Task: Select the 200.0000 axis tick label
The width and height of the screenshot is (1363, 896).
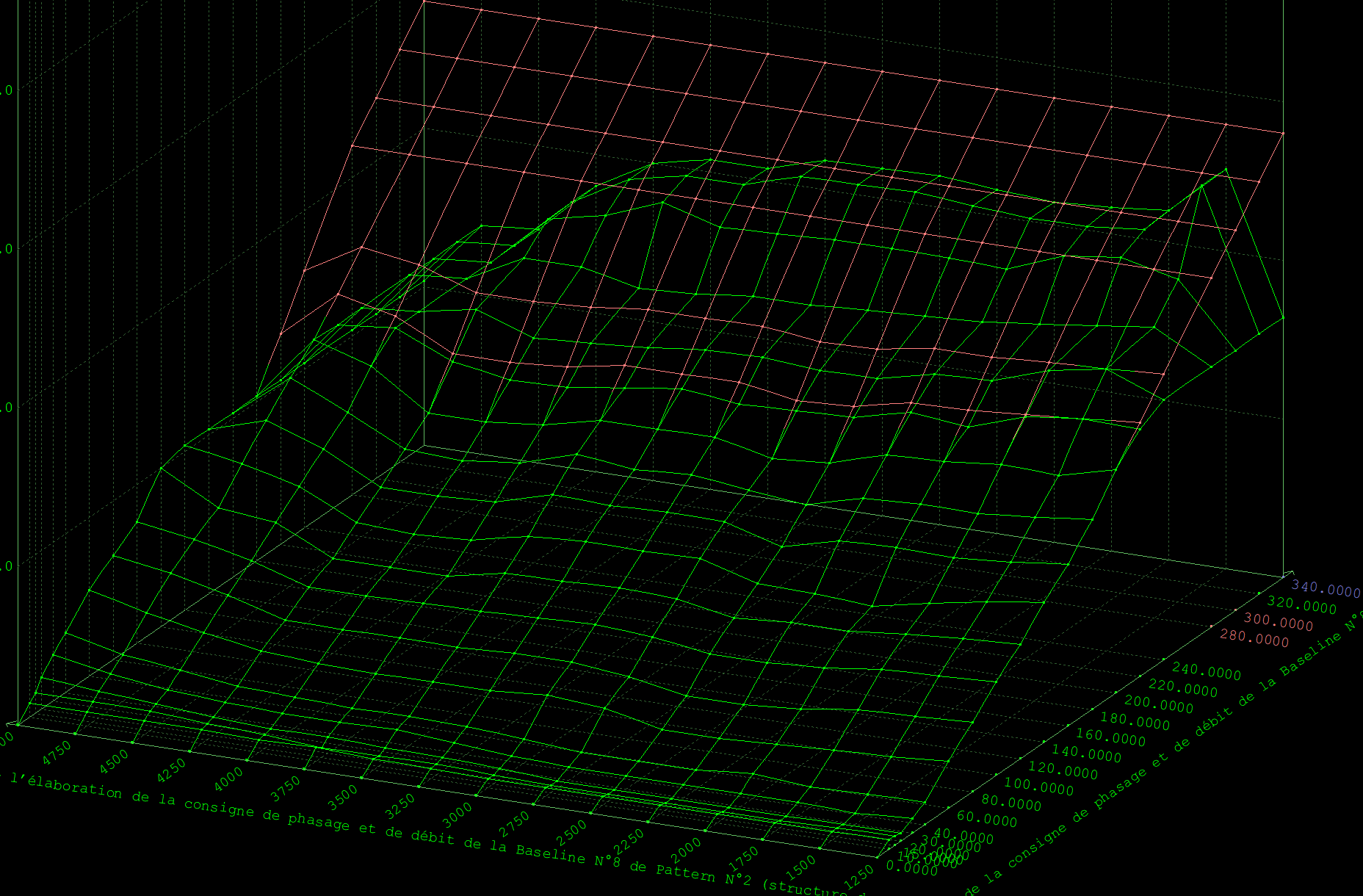Action: pyautogui.click(x=1159, y=705)
